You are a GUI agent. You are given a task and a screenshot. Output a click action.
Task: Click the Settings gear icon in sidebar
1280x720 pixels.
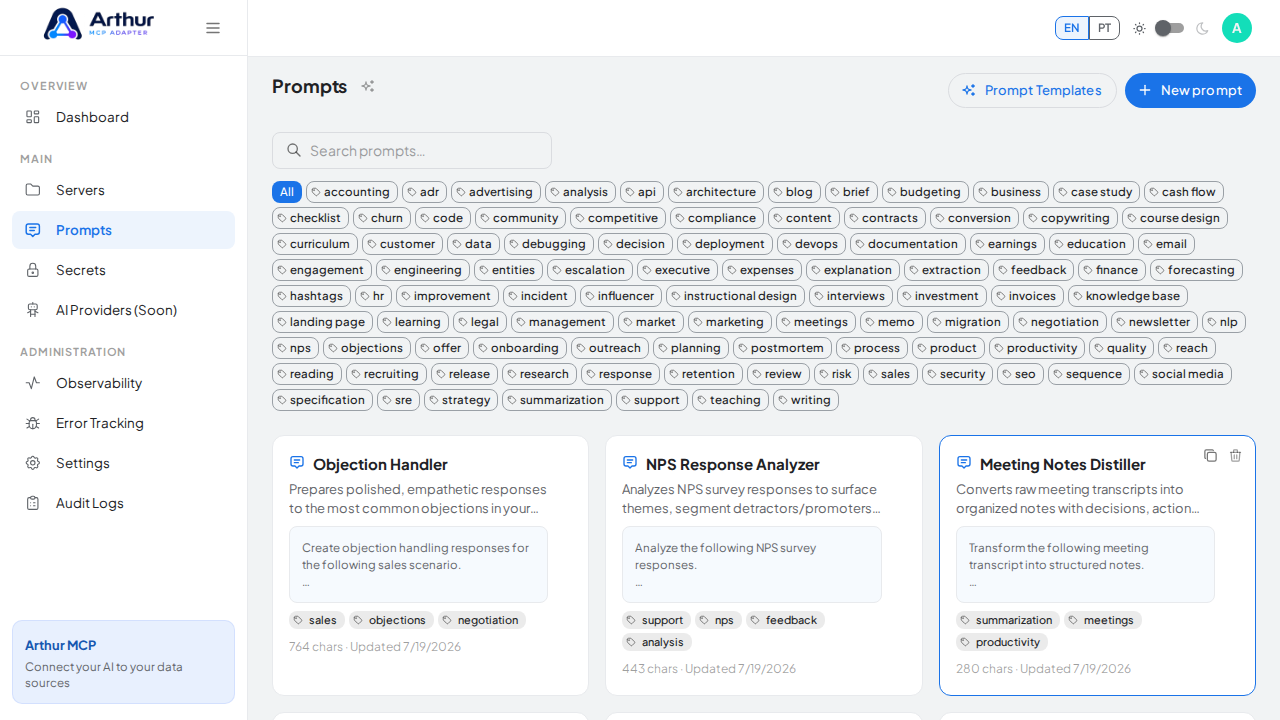pos(33,463)
